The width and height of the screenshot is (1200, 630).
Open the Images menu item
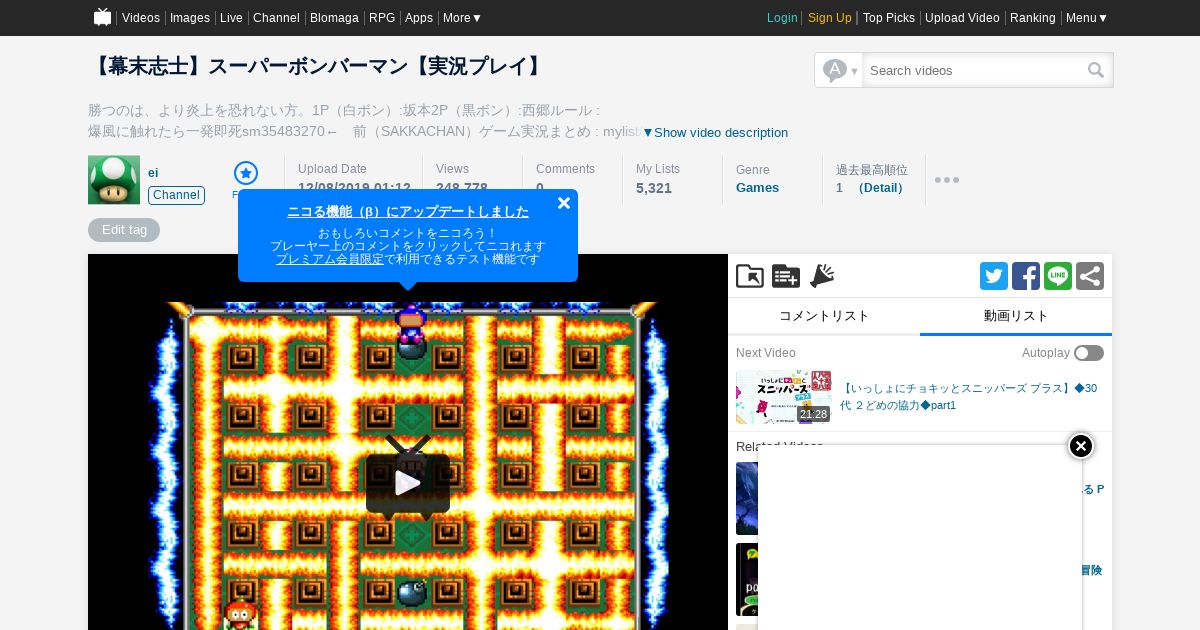(190, 18)
